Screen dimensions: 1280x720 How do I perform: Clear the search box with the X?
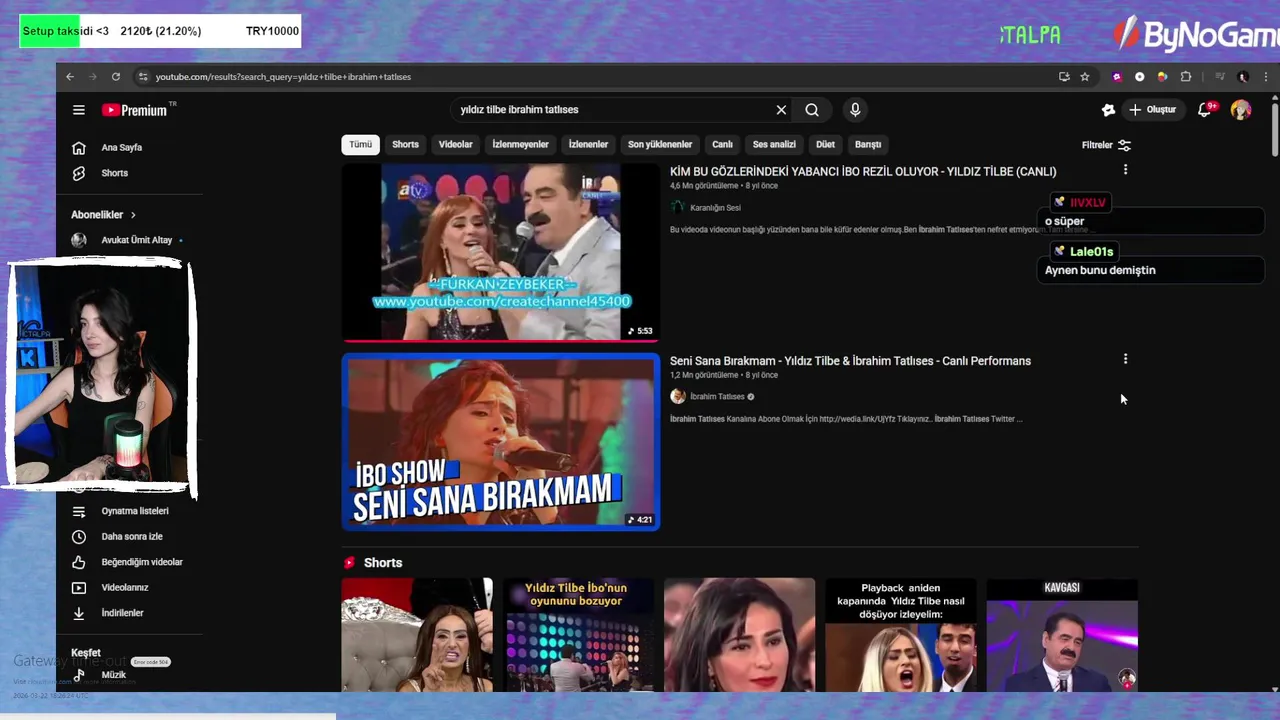coord(781,110)
